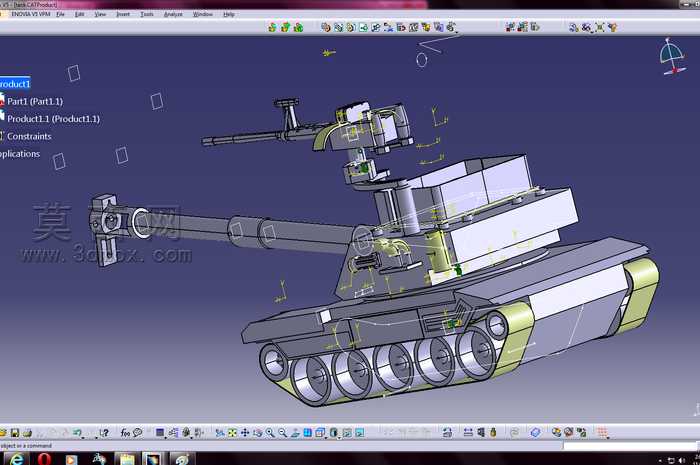This screenshot has width=700, height=465.
Task: Click the Manipulation icon in top toolbar
Action: [573, 28]
